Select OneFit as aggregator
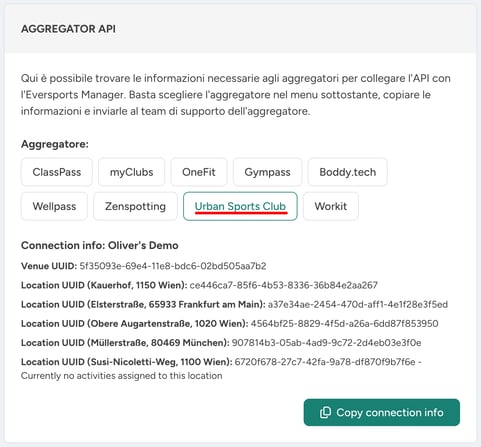 pyautogui.click(x=199, y=172)
